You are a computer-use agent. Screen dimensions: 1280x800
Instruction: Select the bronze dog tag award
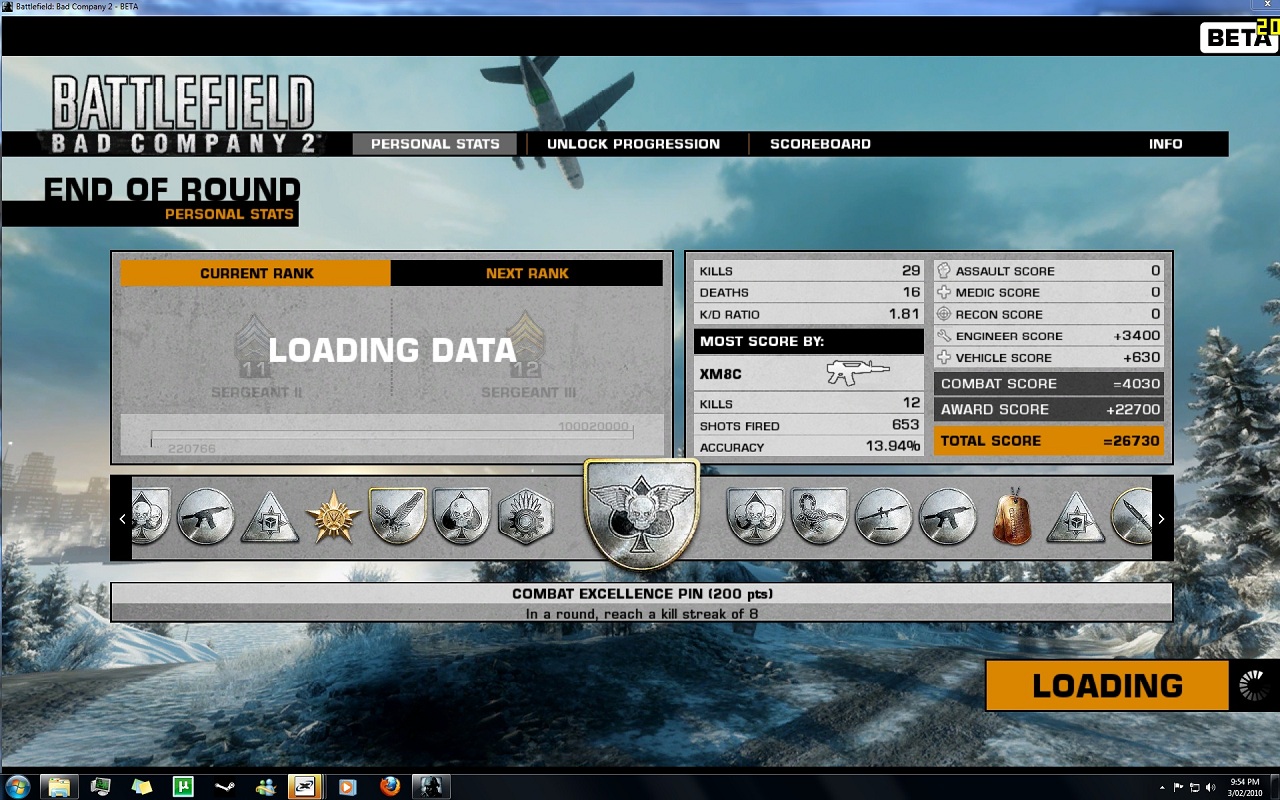1011,518
